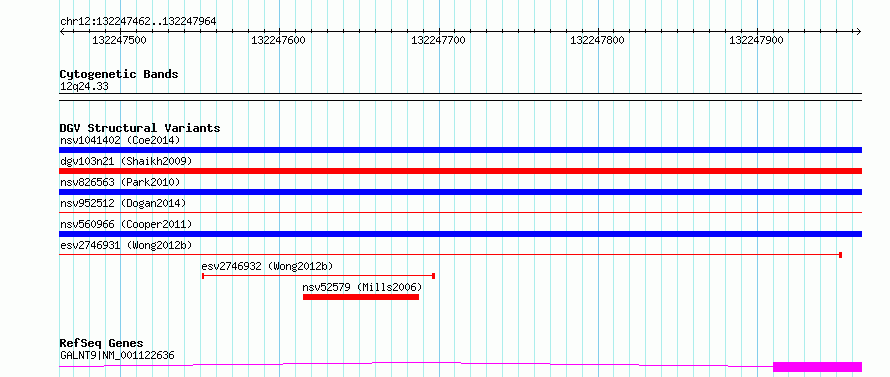Click the 12q24.33 cytogenetic band label
Image resolution: width=890 pixels, height=377 pixels.
84,87
